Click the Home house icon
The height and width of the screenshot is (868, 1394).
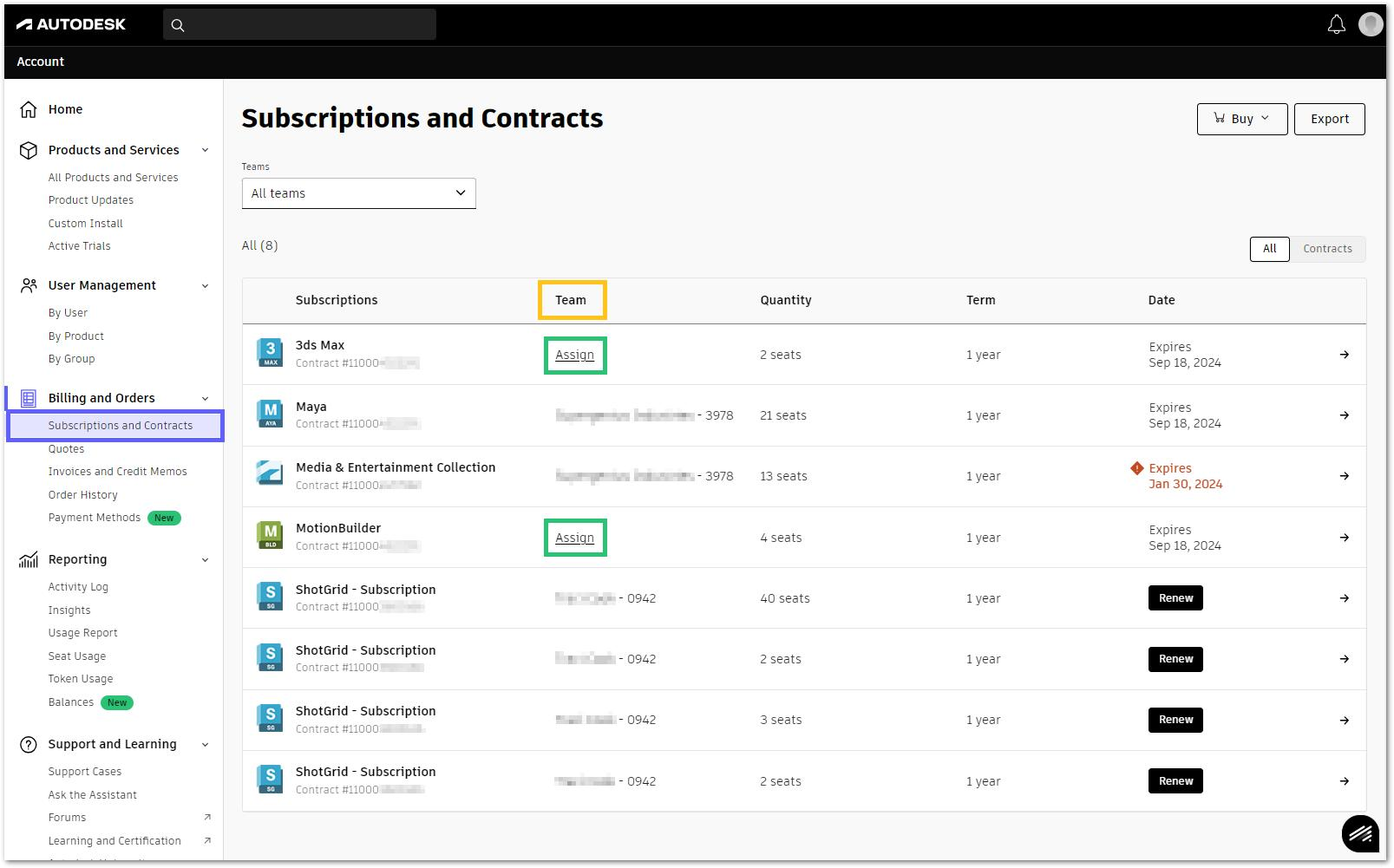29,109
